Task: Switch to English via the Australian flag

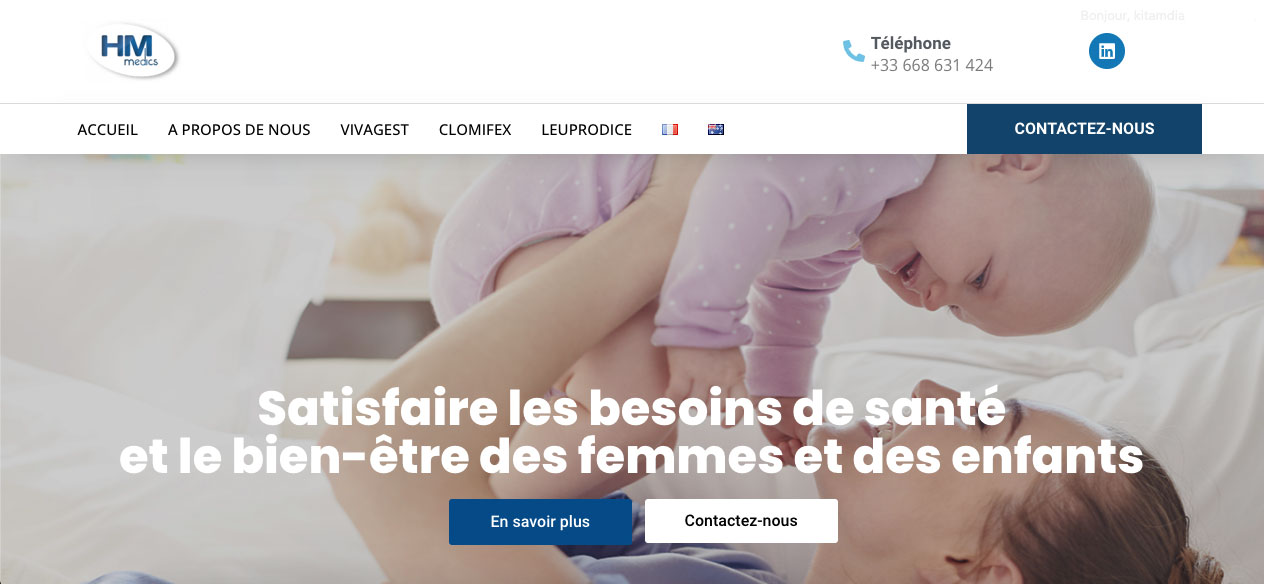Action: coord(716,129)
